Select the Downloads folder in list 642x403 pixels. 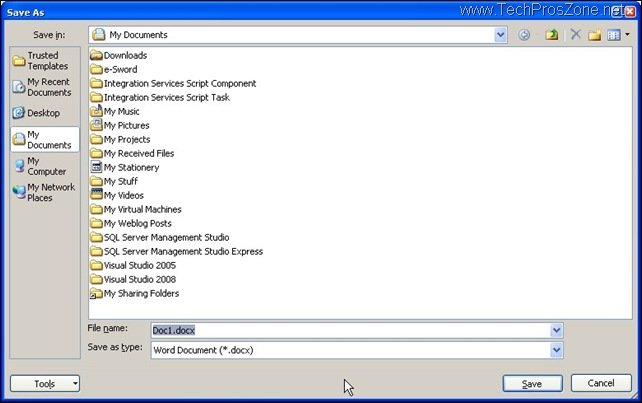(x=125, y=56)
